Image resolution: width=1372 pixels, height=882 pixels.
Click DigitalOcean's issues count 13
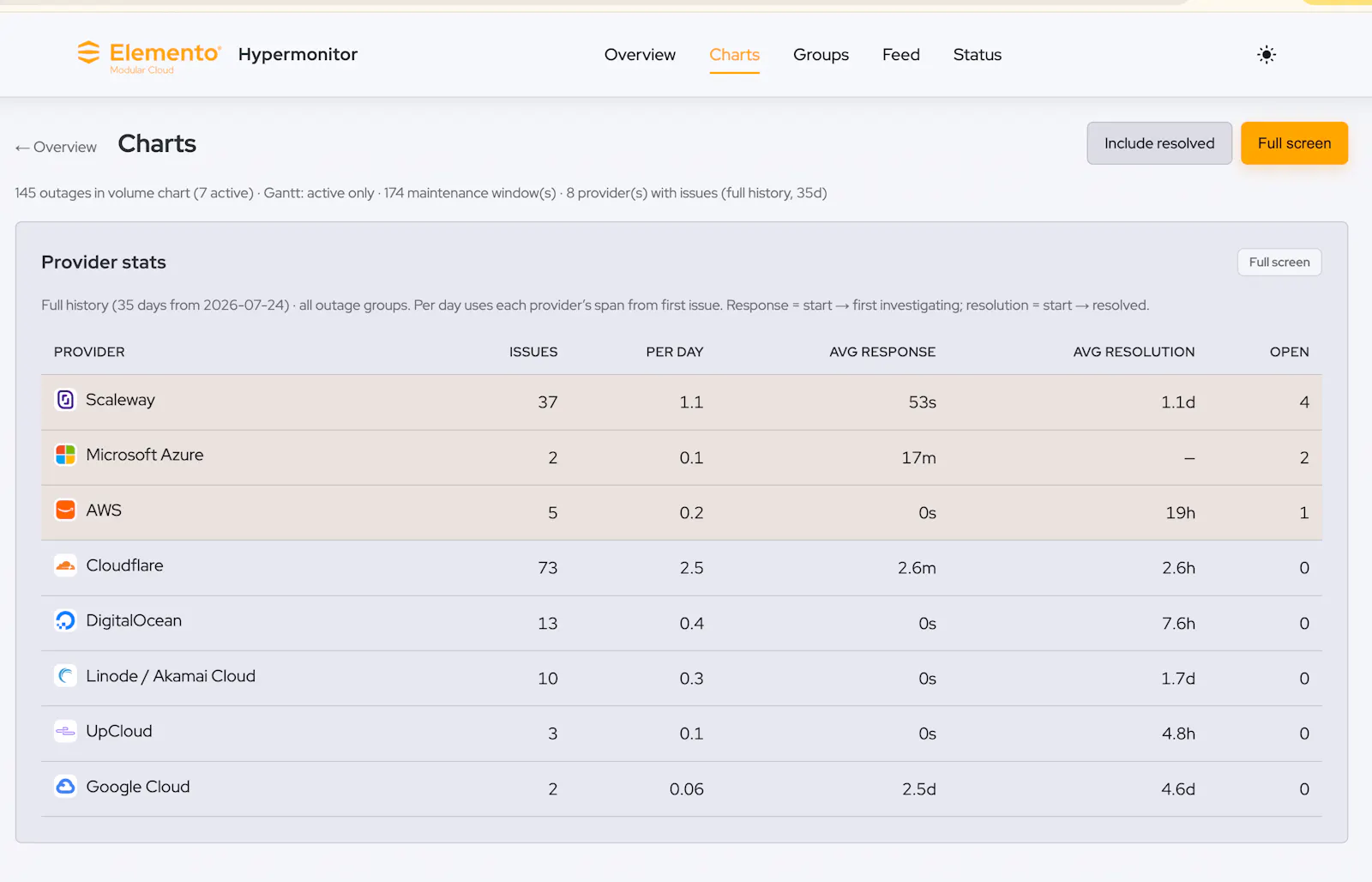pos(548,624)
